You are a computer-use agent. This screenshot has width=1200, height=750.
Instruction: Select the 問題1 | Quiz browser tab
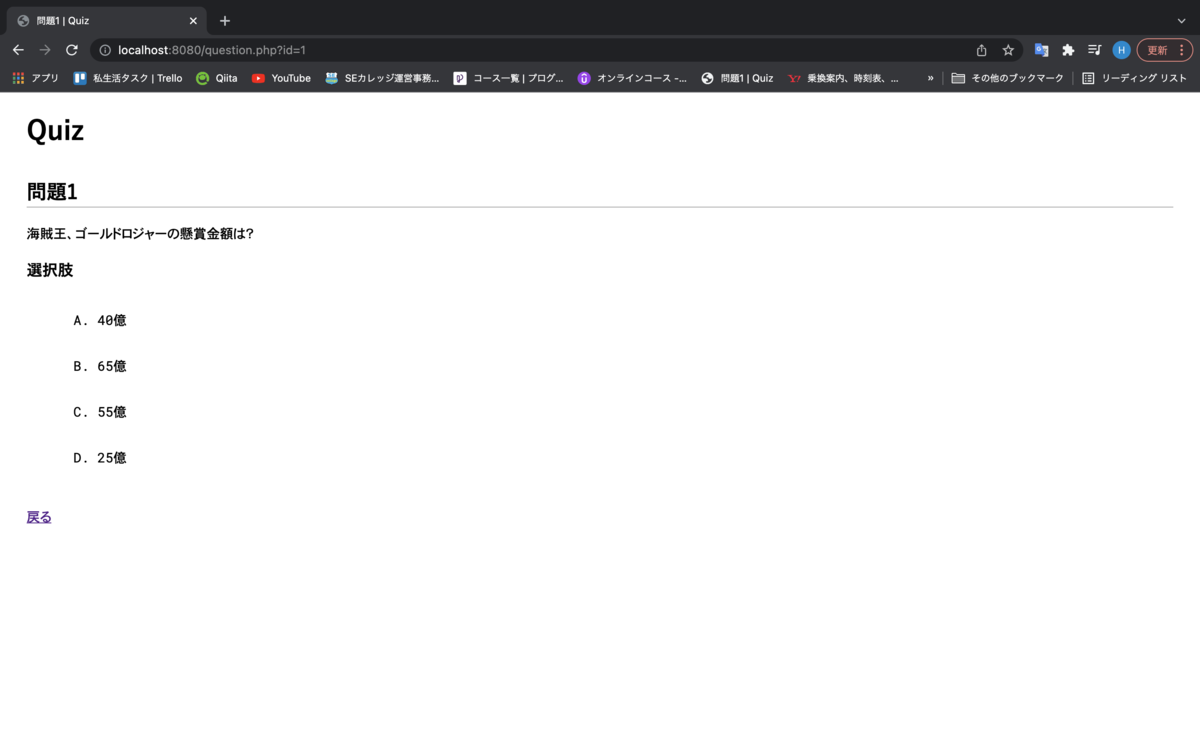(106, 21)
